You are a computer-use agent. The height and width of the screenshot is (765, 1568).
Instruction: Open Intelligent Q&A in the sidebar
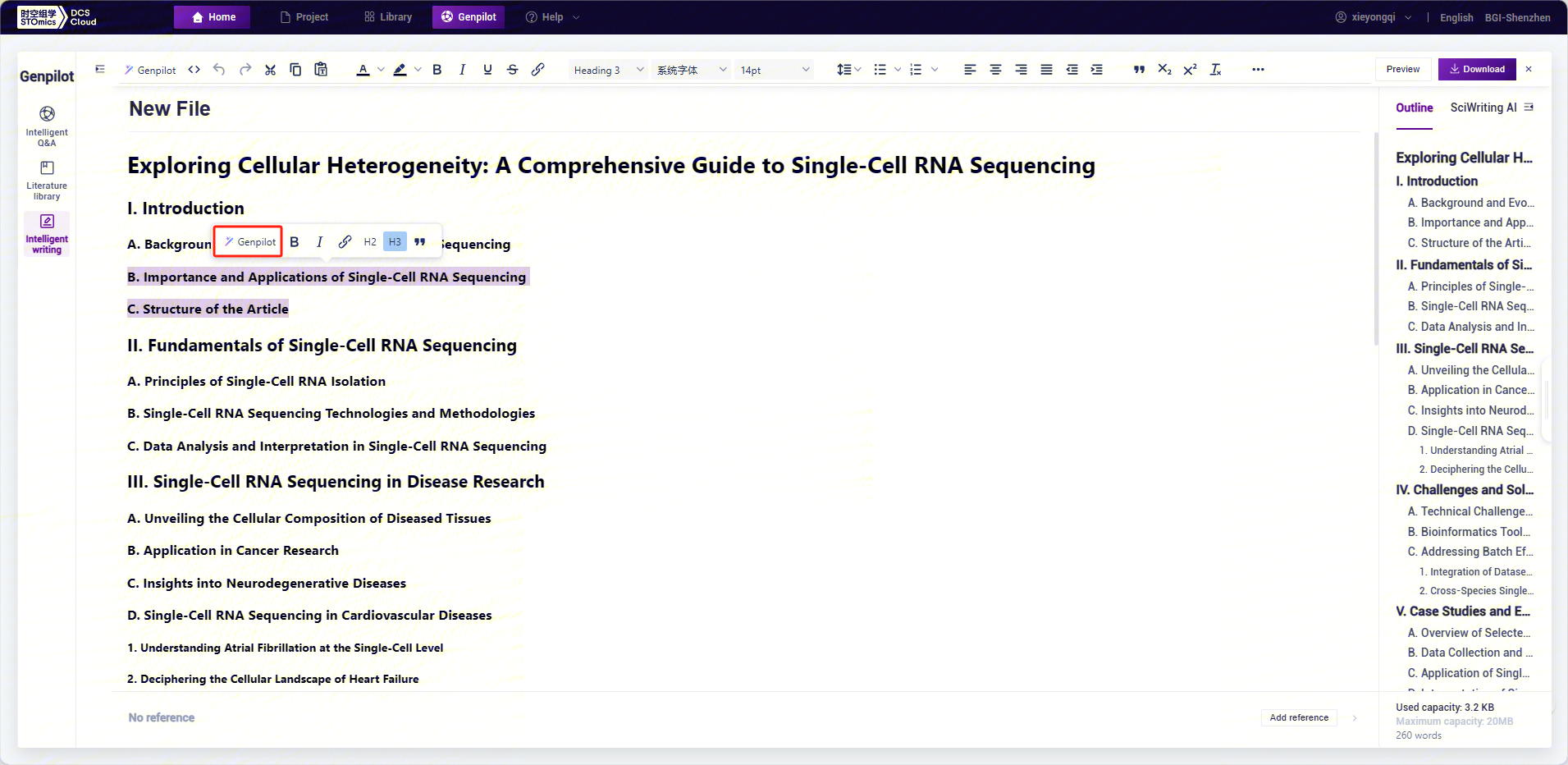(x=47, y=126)
